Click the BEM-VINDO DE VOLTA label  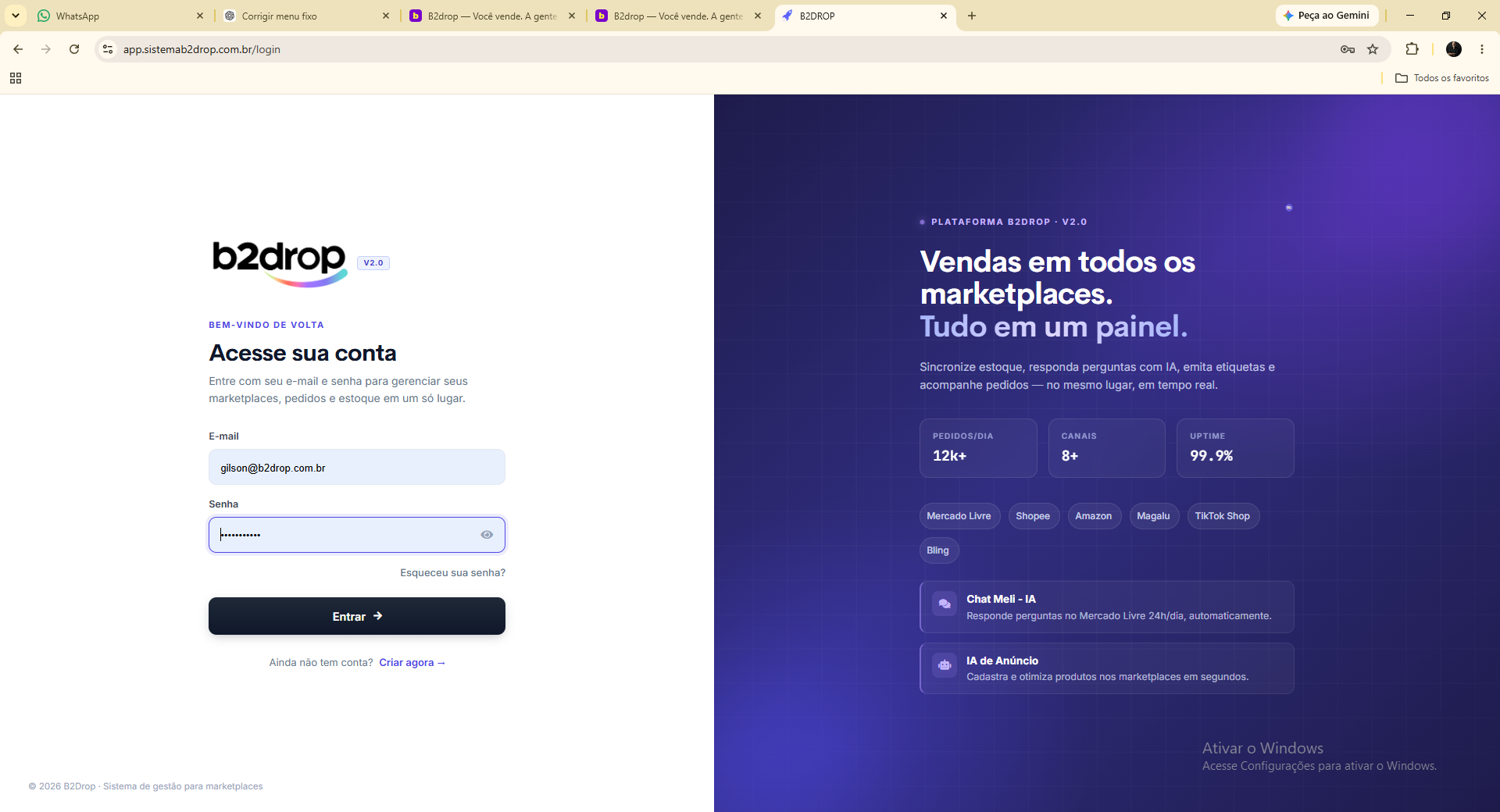[266, 325]
